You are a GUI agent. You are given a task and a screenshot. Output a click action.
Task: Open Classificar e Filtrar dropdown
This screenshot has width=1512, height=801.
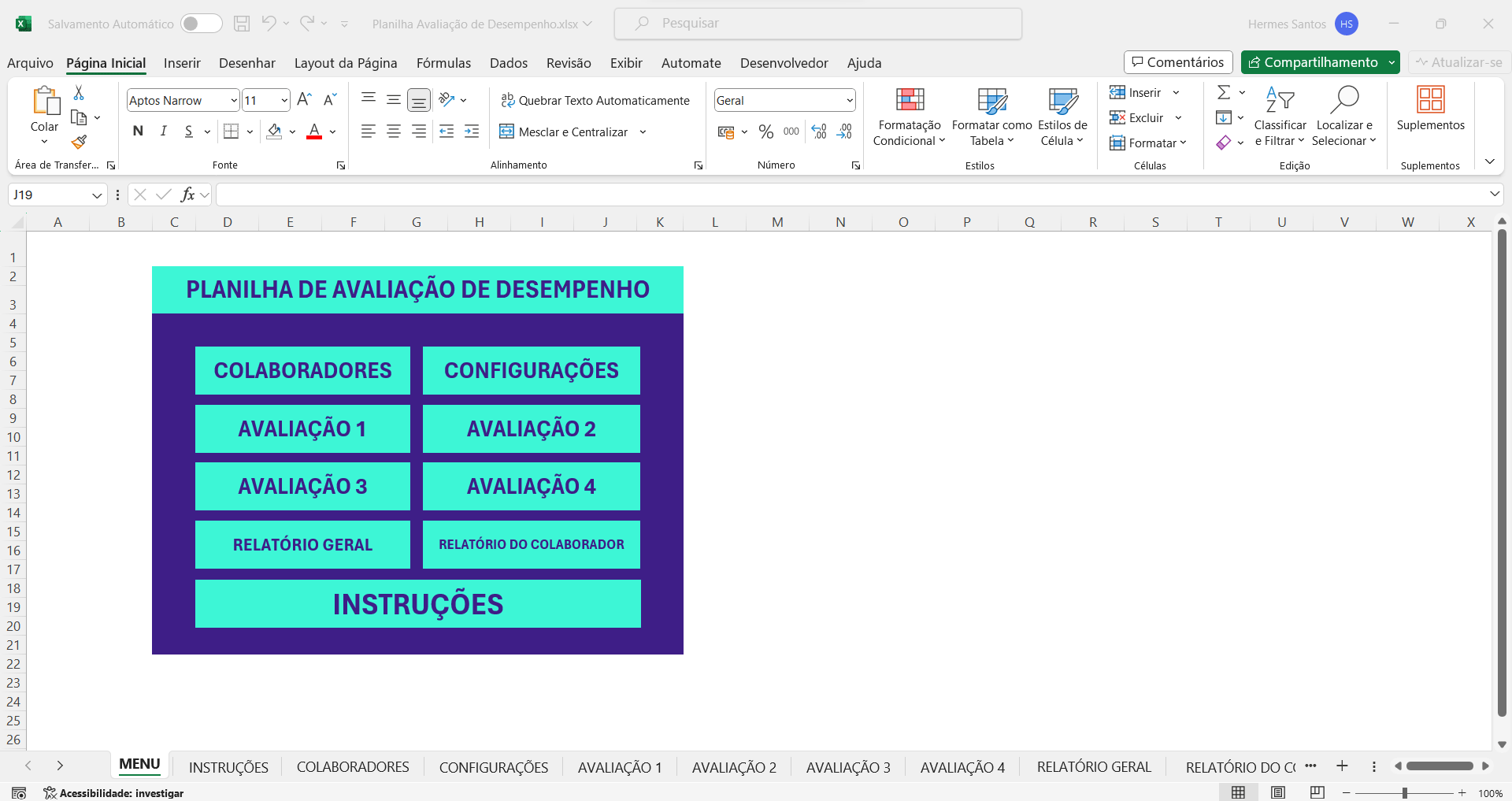click(1280, 117)
